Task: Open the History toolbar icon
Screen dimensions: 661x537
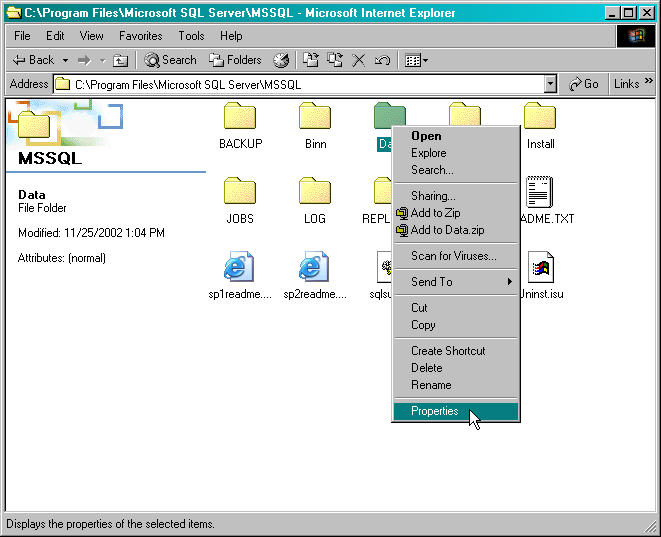Action: click(281, 61)
